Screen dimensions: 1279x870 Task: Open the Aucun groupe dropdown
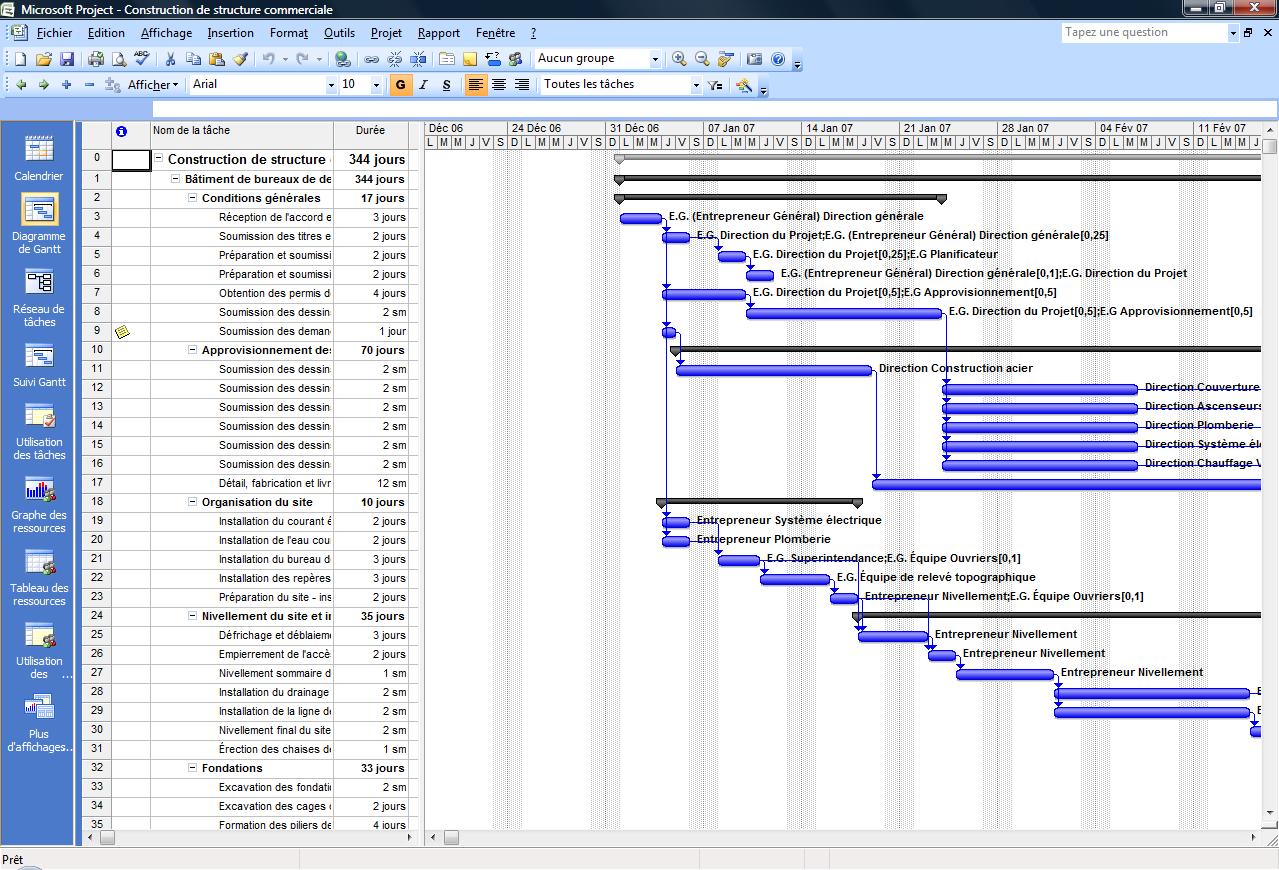point(655,59)
